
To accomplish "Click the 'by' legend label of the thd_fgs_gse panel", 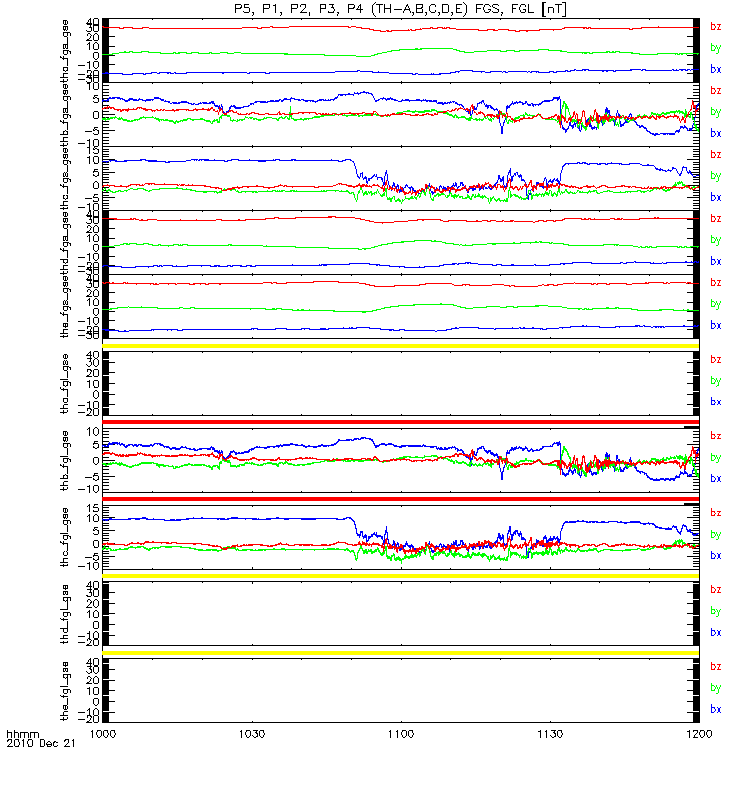I will [x=715, y=240].
